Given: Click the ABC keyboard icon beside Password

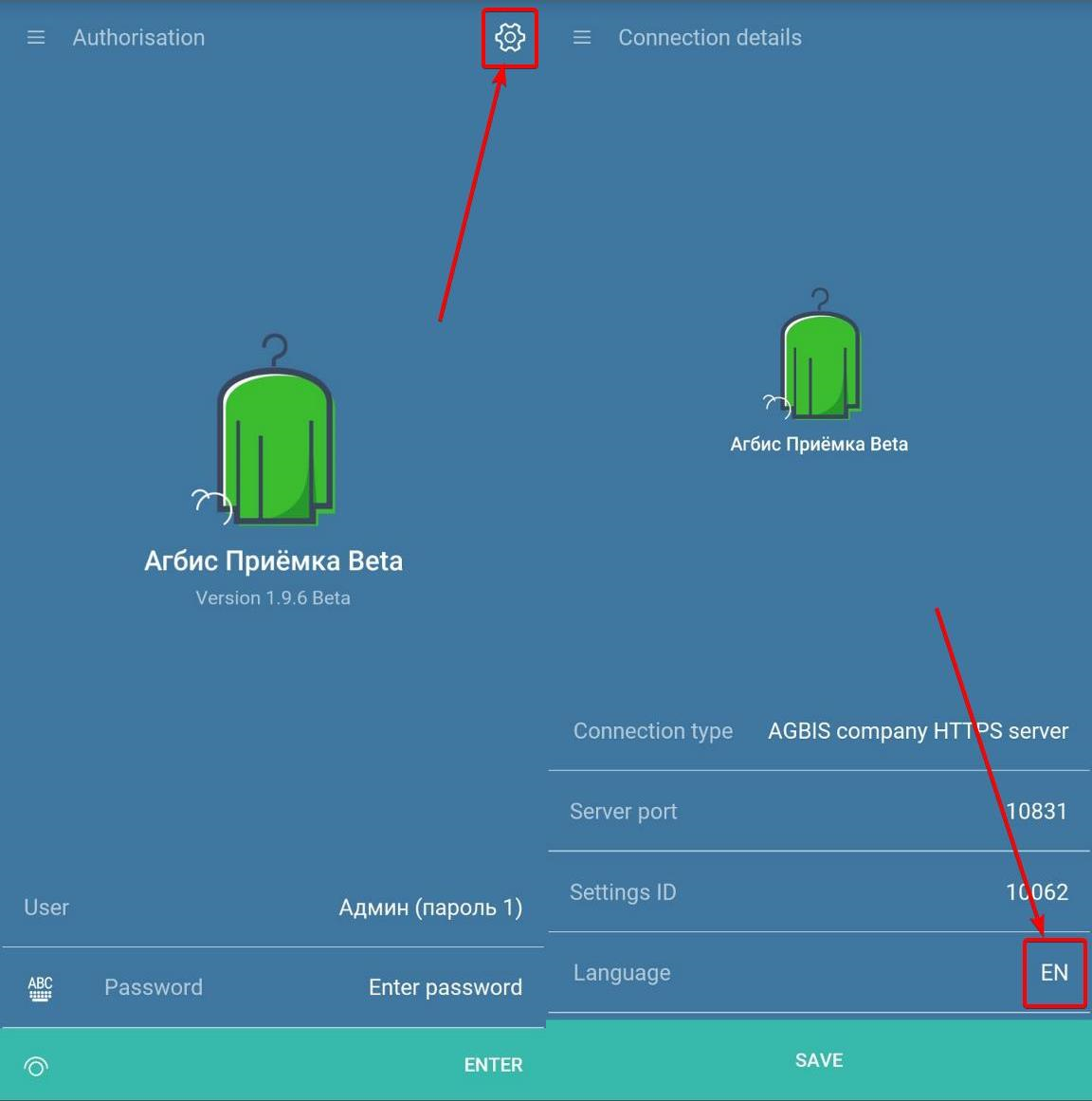Looking at the screenshot, I should (40, 988).
